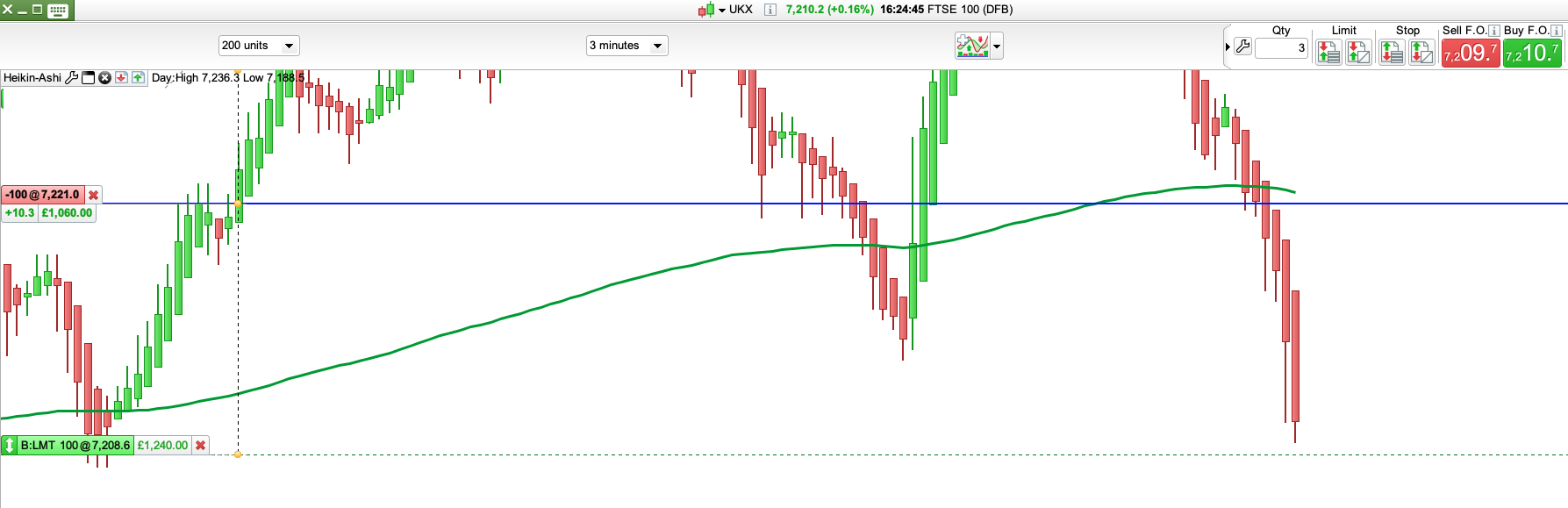The image size is (1568, 508).
Task: Collapse the order panel with the triangle
Action: [1228, 47]
